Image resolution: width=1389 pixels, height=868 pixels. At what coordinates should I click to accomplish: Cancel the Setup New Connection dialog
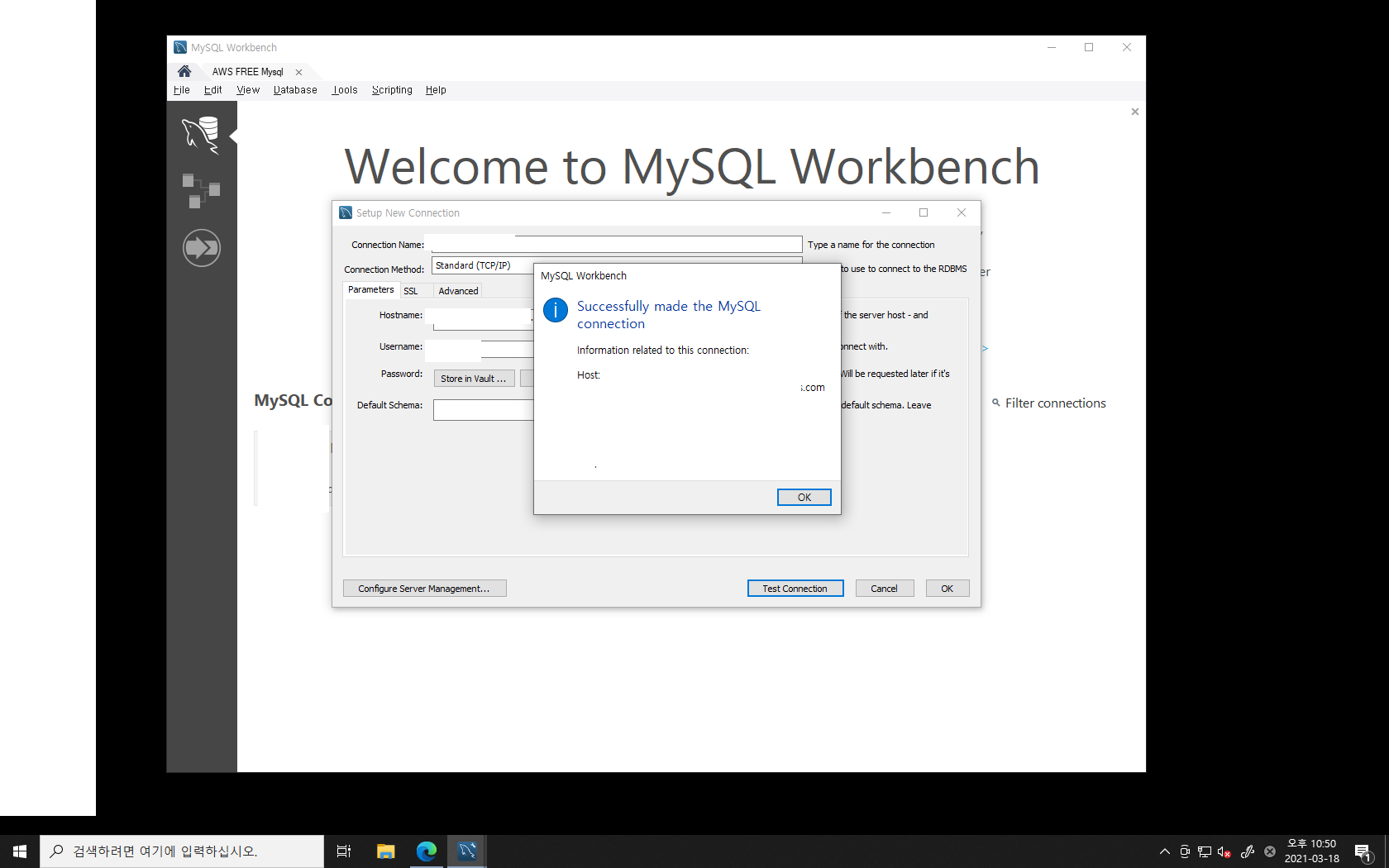(884, 589)
